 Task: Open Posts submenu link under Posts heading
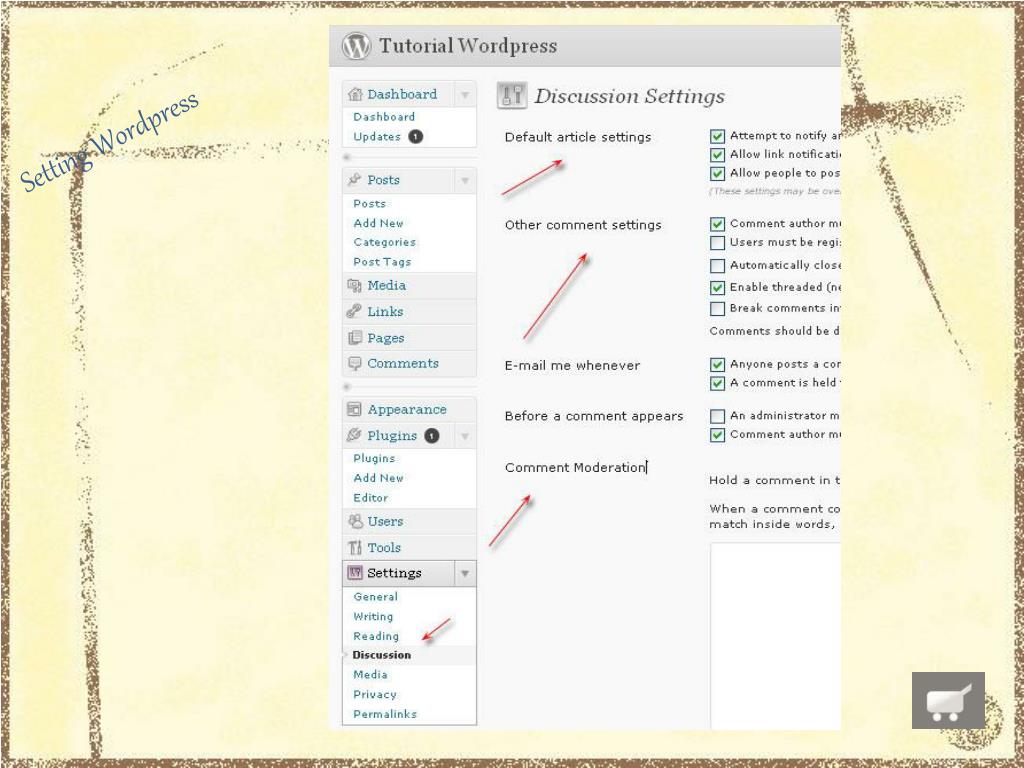369,204
